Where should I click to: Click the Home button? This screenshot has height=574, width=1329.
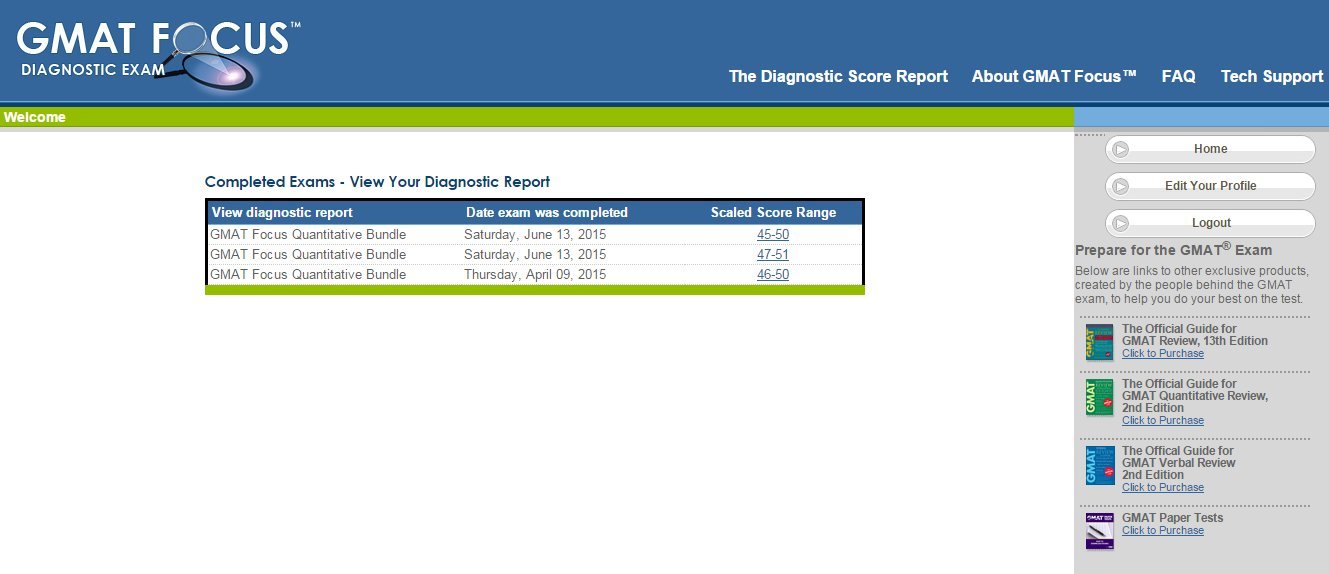point(1210,149)
